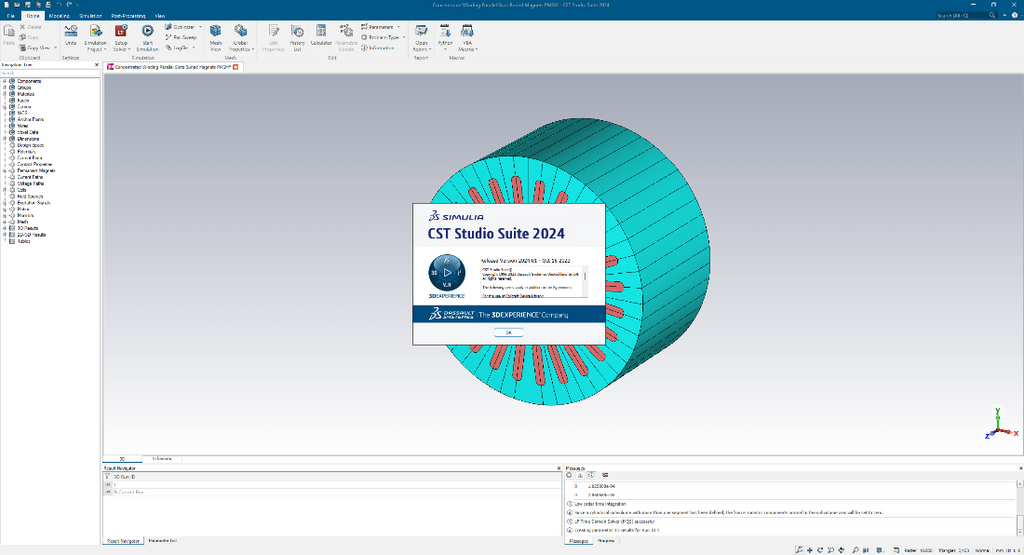Click the Search box in the title bar
Screen dimensions: 1024x555
[x=966, y=15]
